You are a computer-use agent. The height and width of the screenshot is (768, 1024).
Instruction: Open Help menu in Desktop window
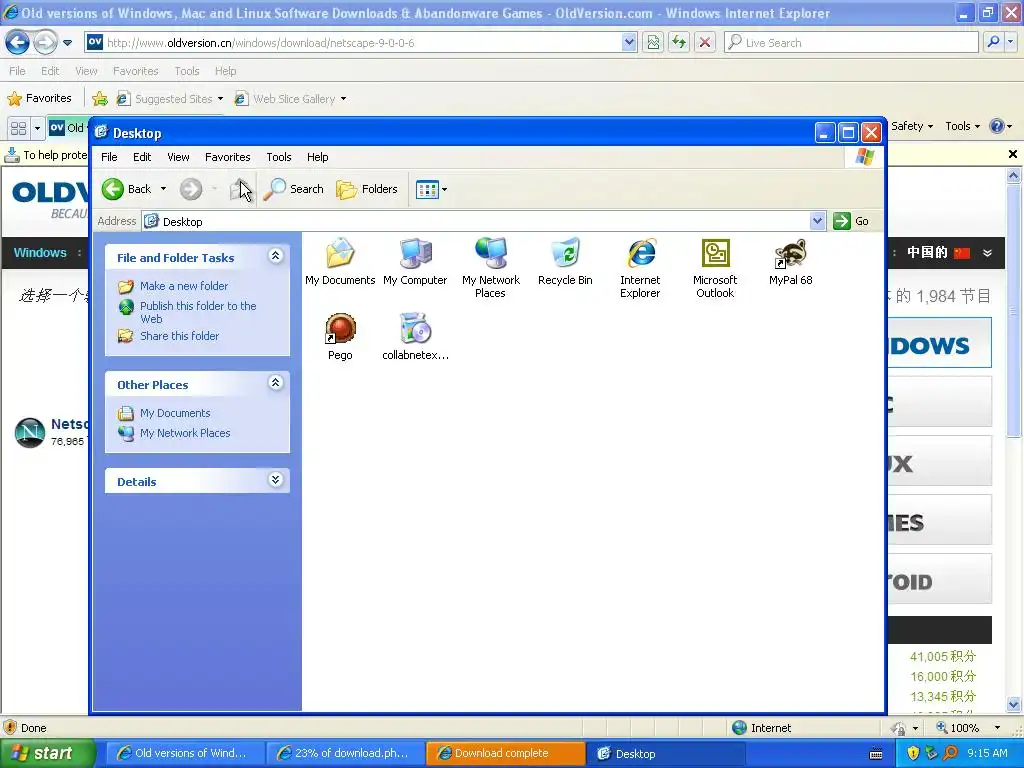click(317, 157)
